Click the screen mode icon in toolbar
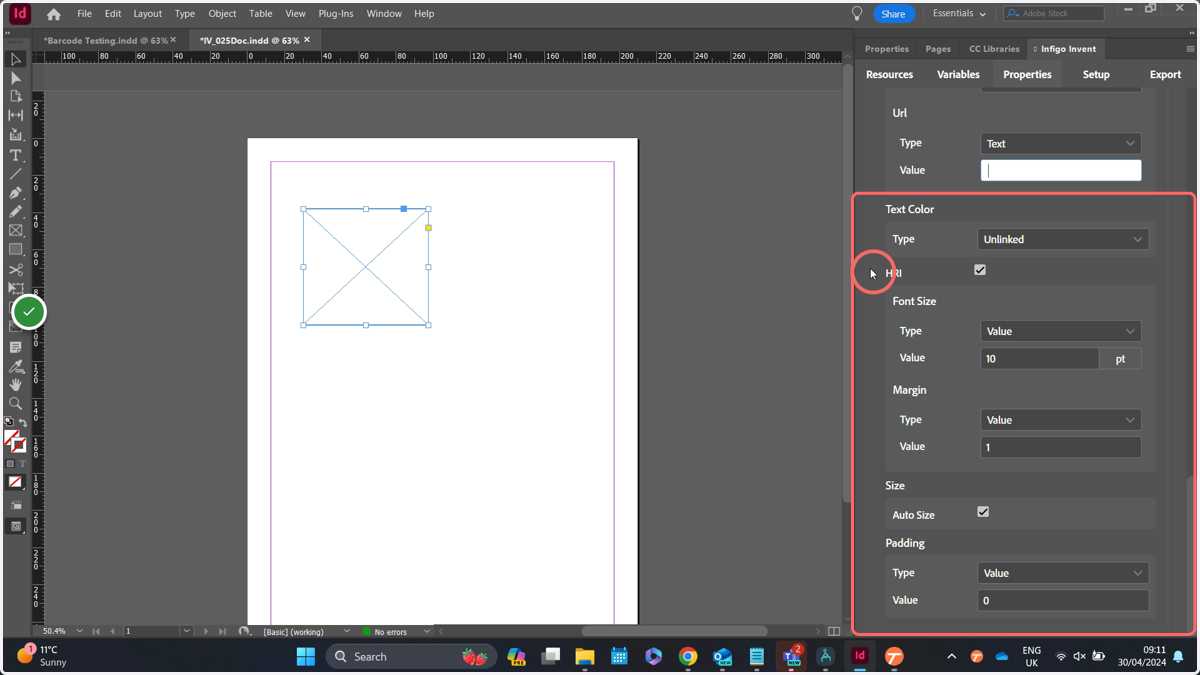Image resolution: width=1200 pixels, height=675 pixels. pyautogui.click(x=16, y=526)
